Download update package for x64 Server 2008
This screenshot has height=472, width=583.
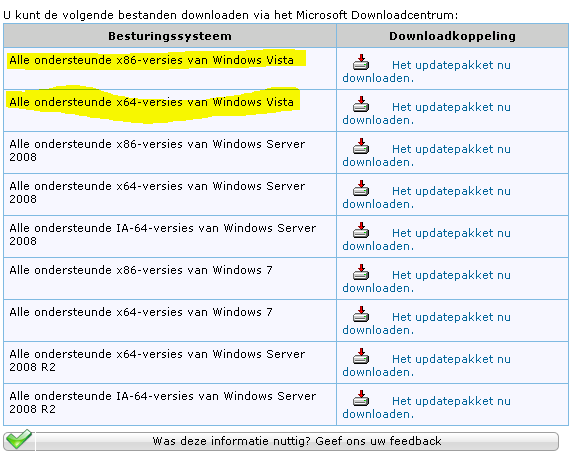tap(426, 198)
